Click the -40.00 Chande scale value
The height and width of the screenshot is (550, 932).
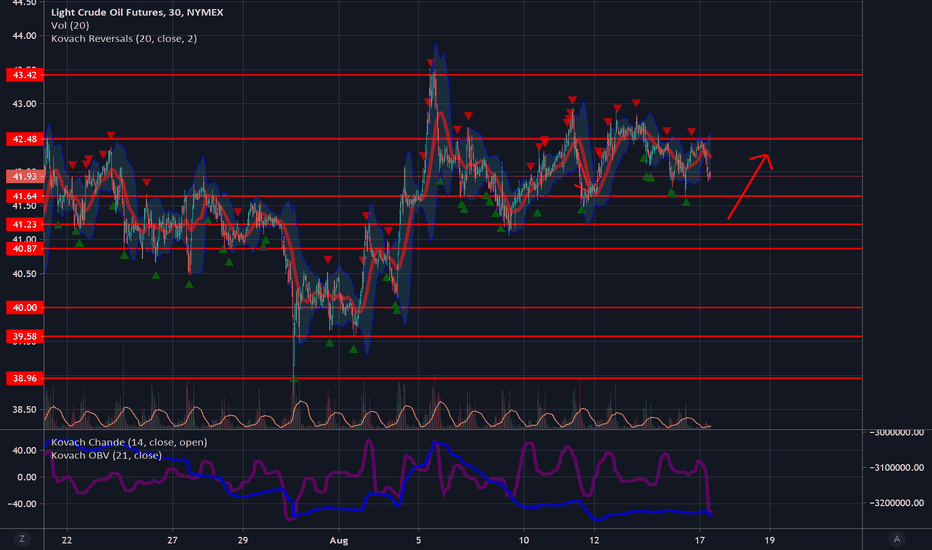tap(23, 504)
